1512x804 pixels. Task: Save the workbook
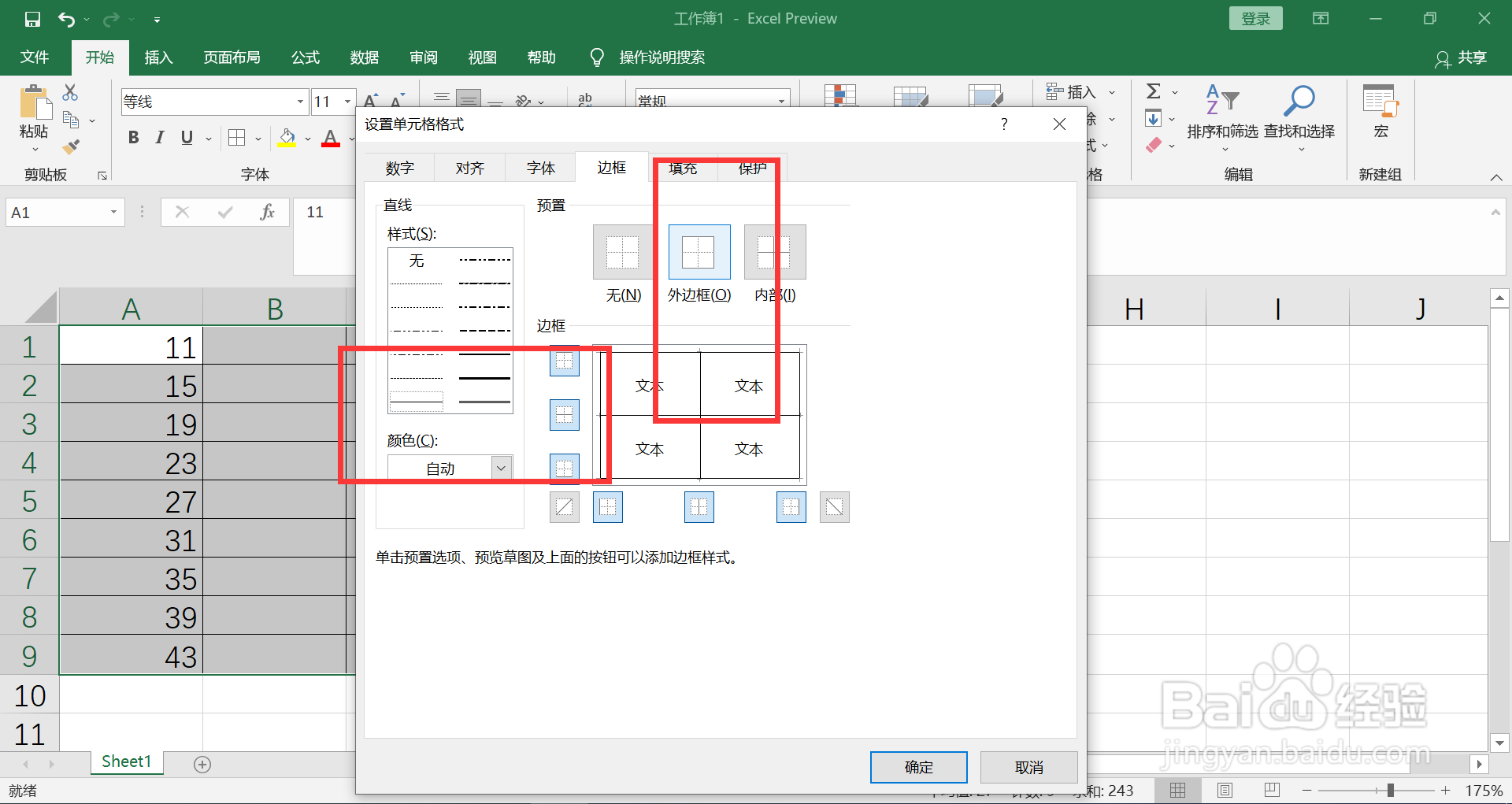click(31, 19)
